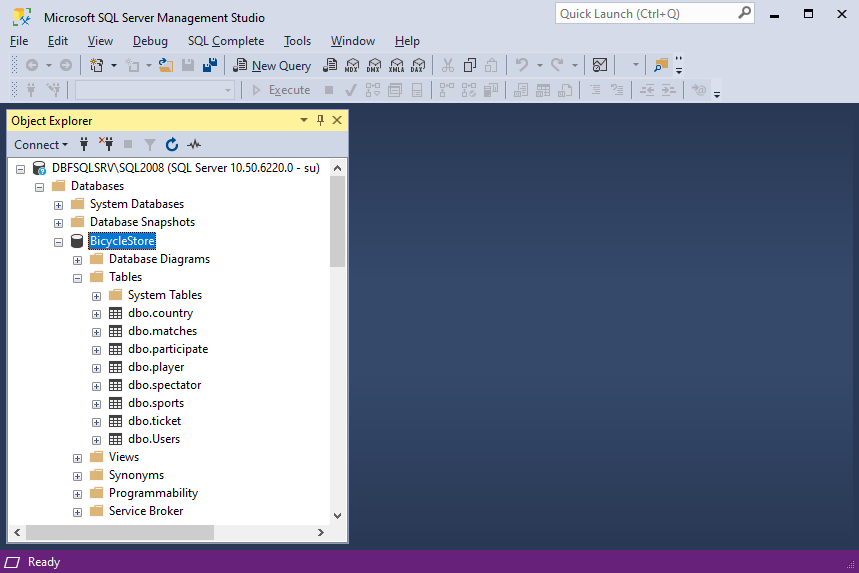Open the XMLA query editor icon

[396, 66]
